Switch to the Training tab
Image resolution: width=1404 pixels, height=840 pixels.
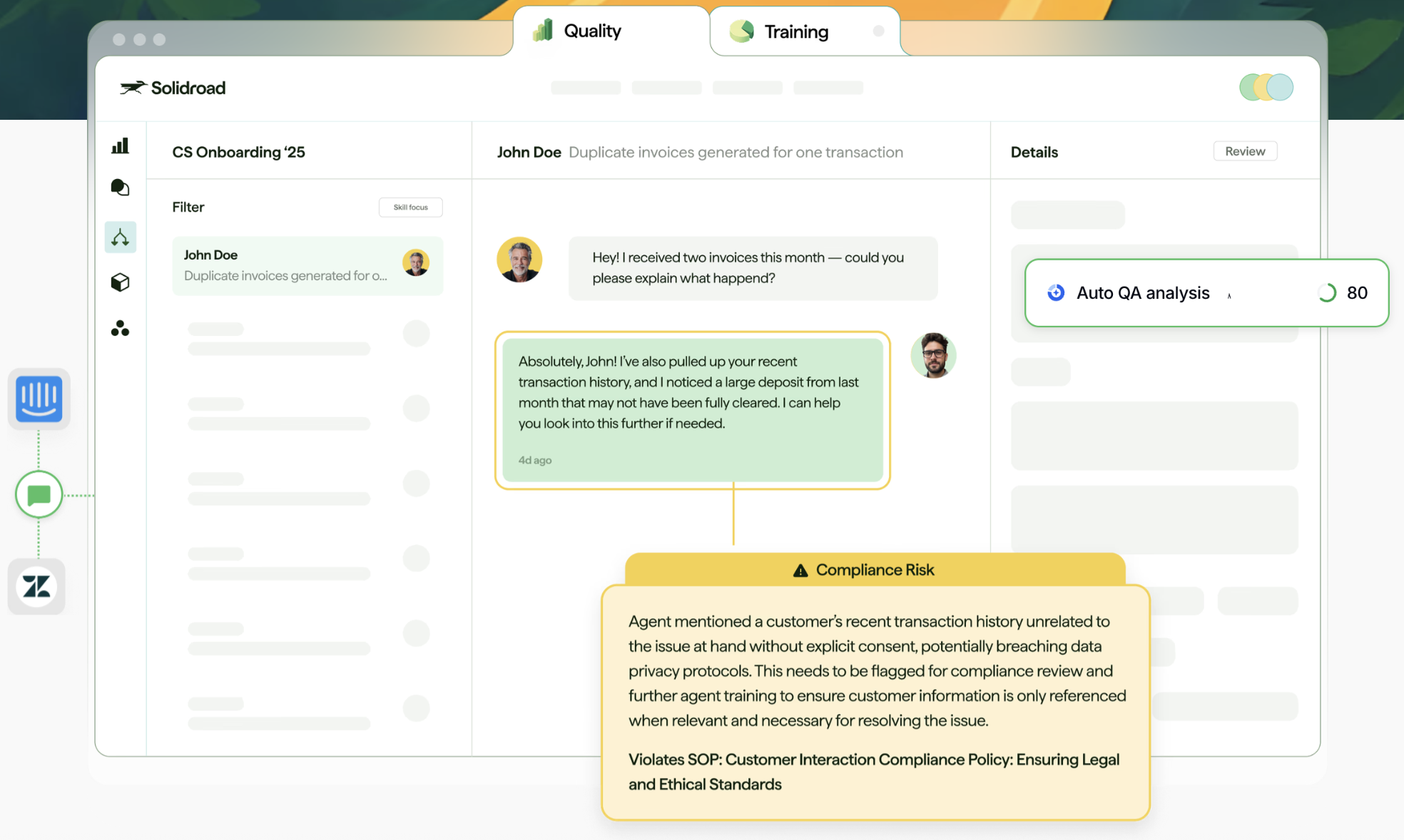[795, 32]
